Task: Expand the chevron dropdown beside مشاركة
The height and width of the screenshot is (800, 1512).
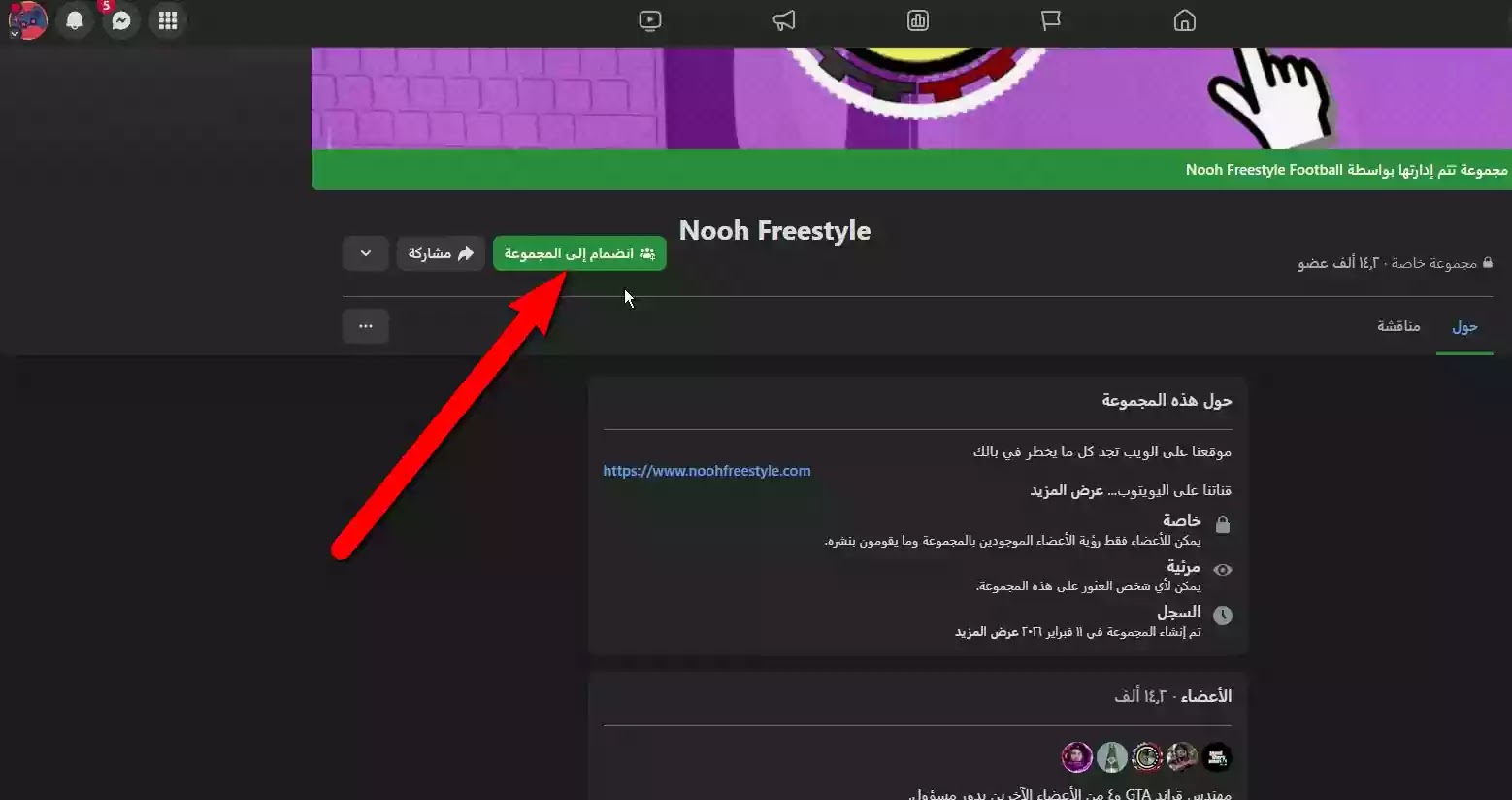Action: click(x=366, y=253)
